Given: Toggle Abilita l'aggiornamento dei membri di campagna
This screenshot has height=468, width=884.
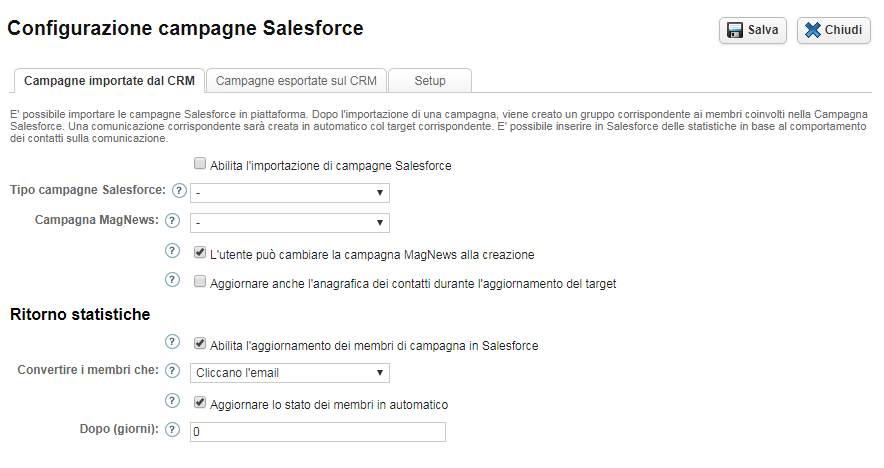Looking at the screenshot, I should [200, 343].
